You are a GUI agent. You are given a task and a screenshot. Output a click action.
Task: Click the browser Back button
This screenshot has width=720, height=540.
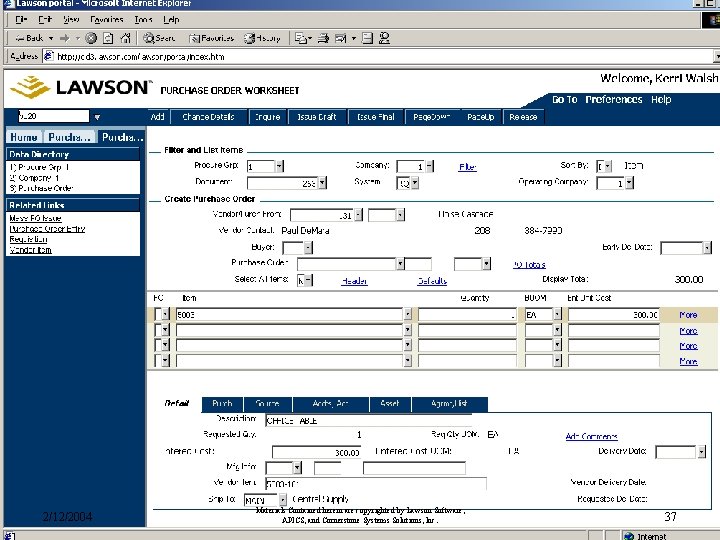(30, 38)
